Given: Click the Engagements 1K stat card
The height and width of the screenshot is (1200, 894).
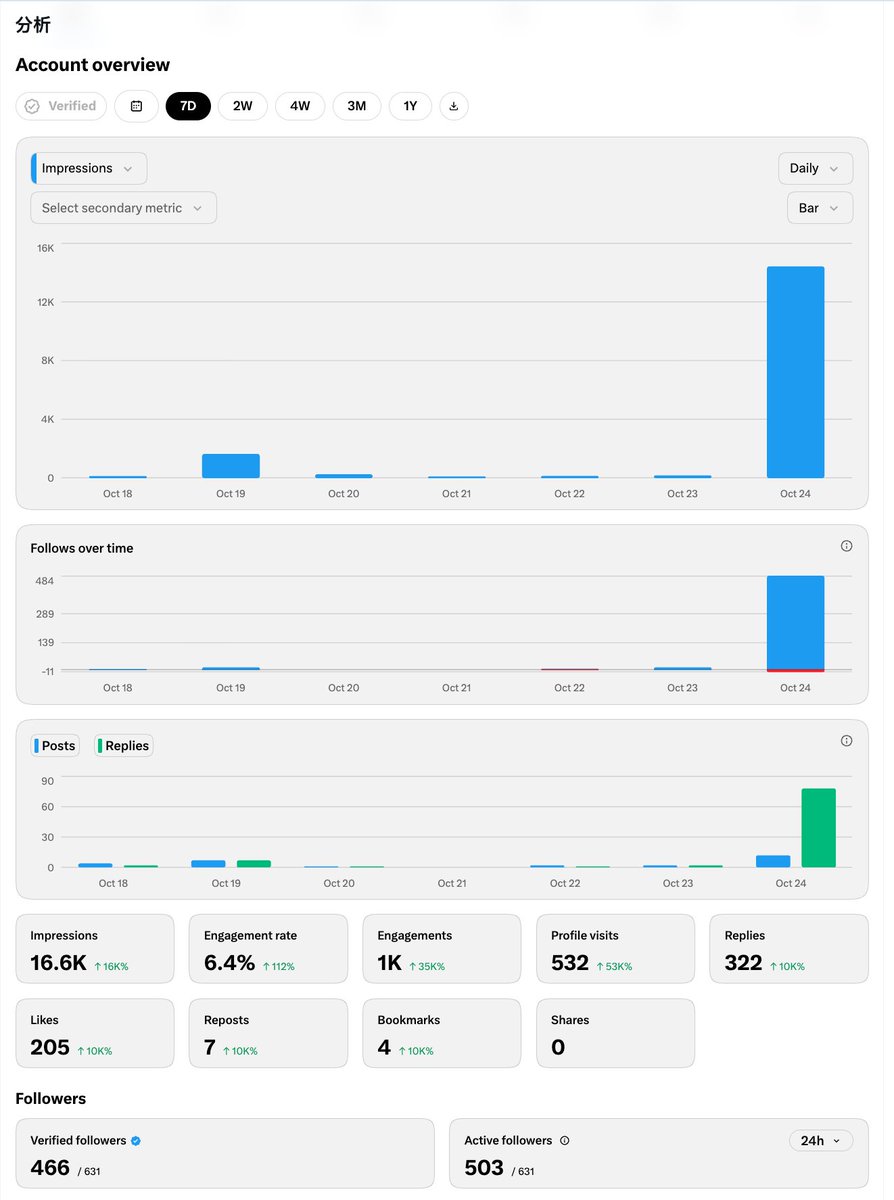Looking at the screenshot, I should click(x=442, y=949).
